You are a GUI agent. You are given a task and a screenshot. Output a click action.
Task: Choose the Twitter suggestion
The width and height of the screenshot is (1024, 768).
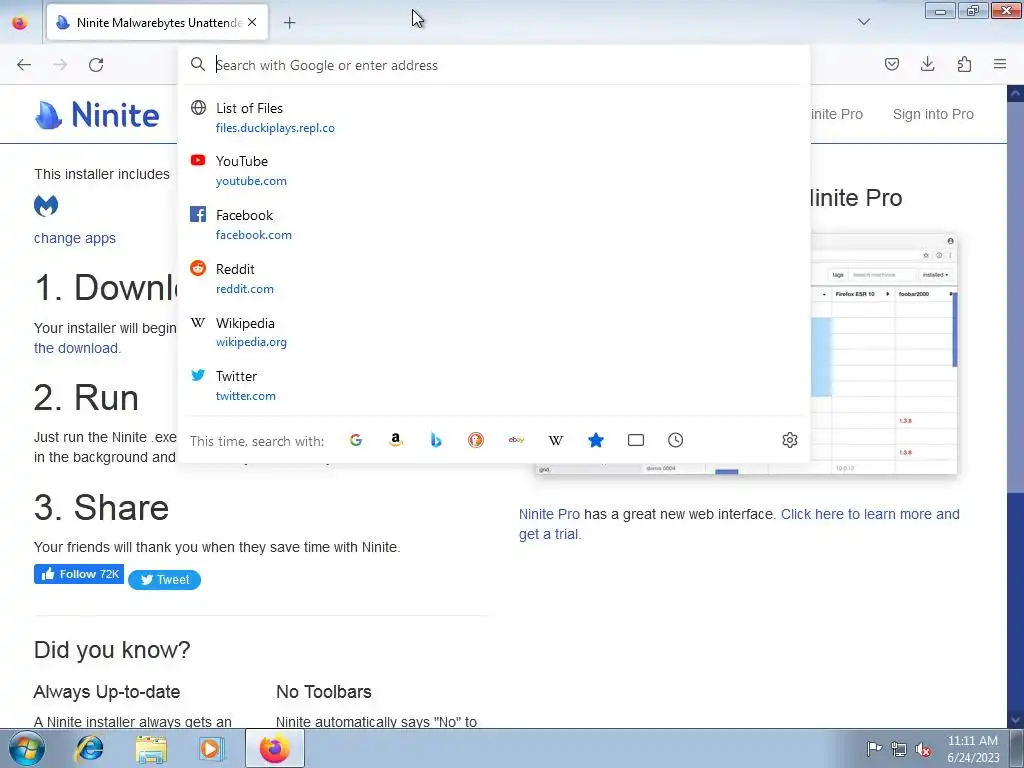(494, 385)
